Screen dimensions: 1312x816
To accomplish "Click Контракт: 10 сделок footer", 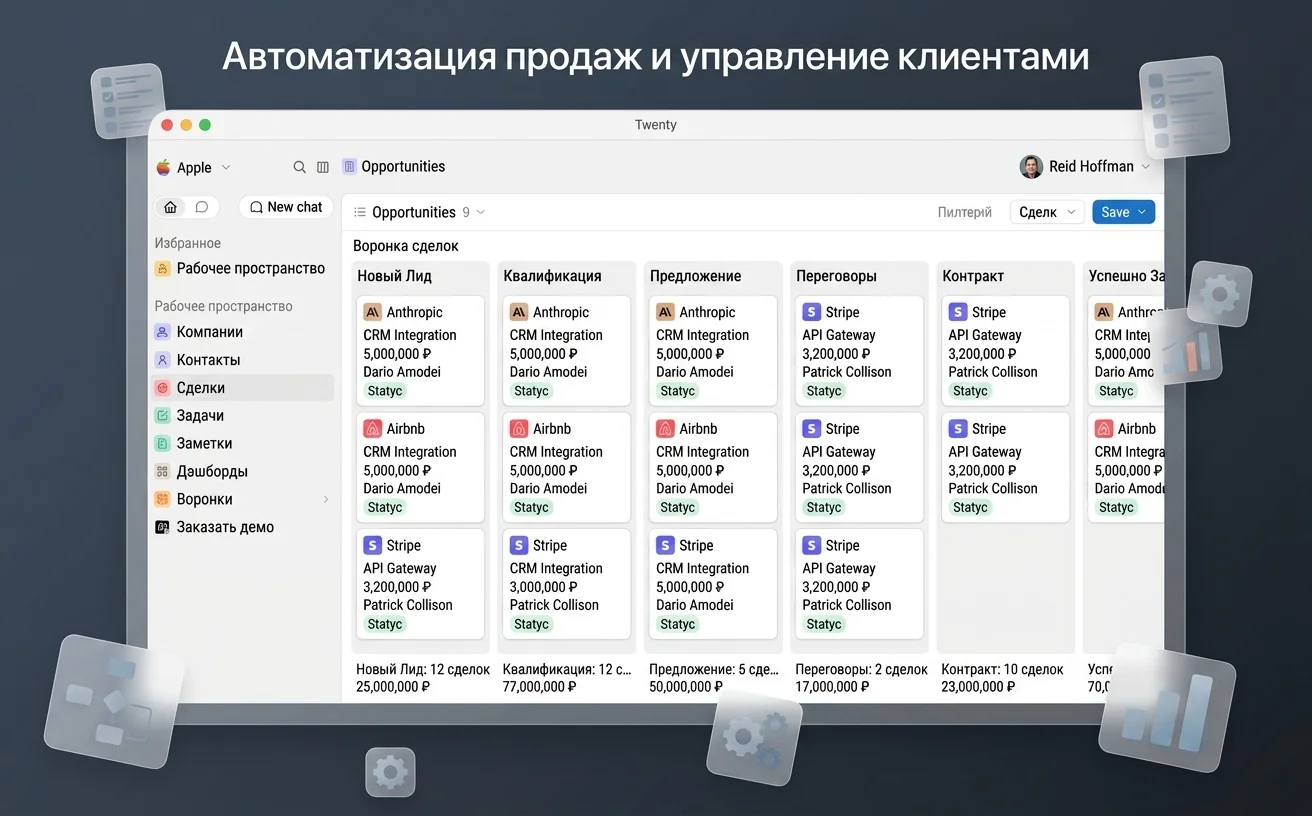I will point(1003,669).
